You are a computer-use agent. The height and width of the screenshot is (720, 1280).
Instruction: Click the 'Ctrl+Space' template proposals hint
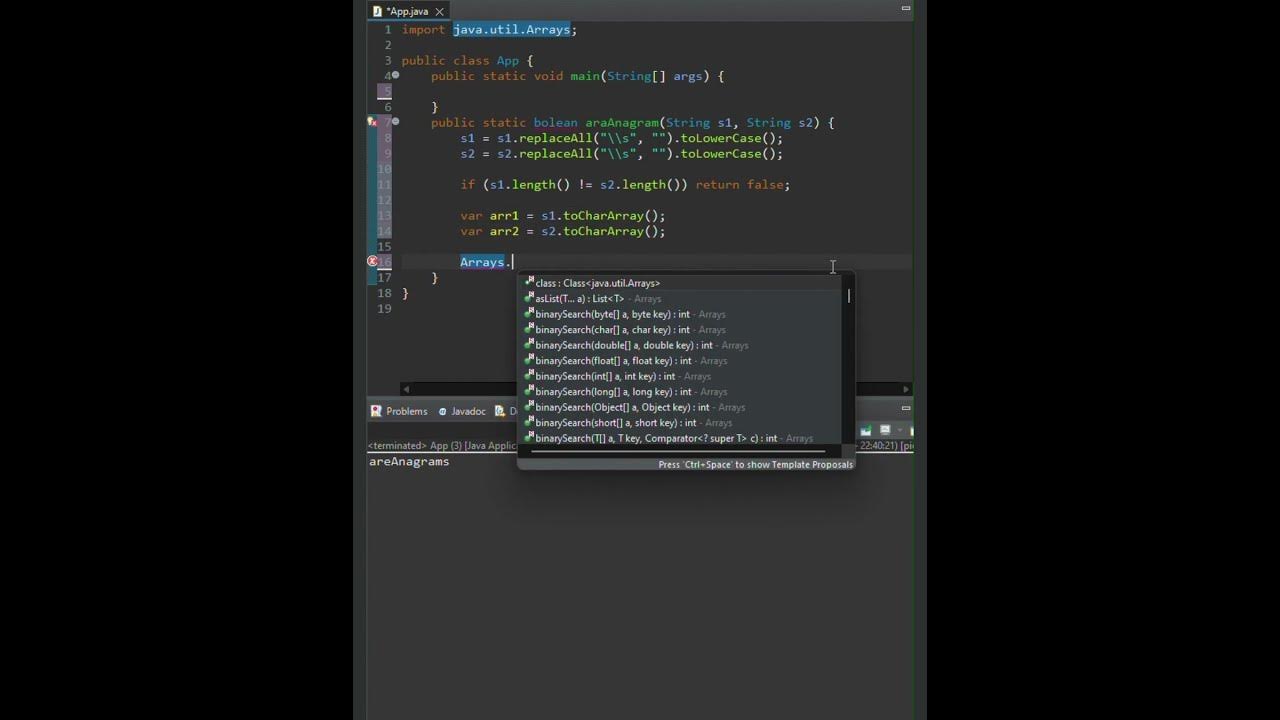[x=756, y=464]
